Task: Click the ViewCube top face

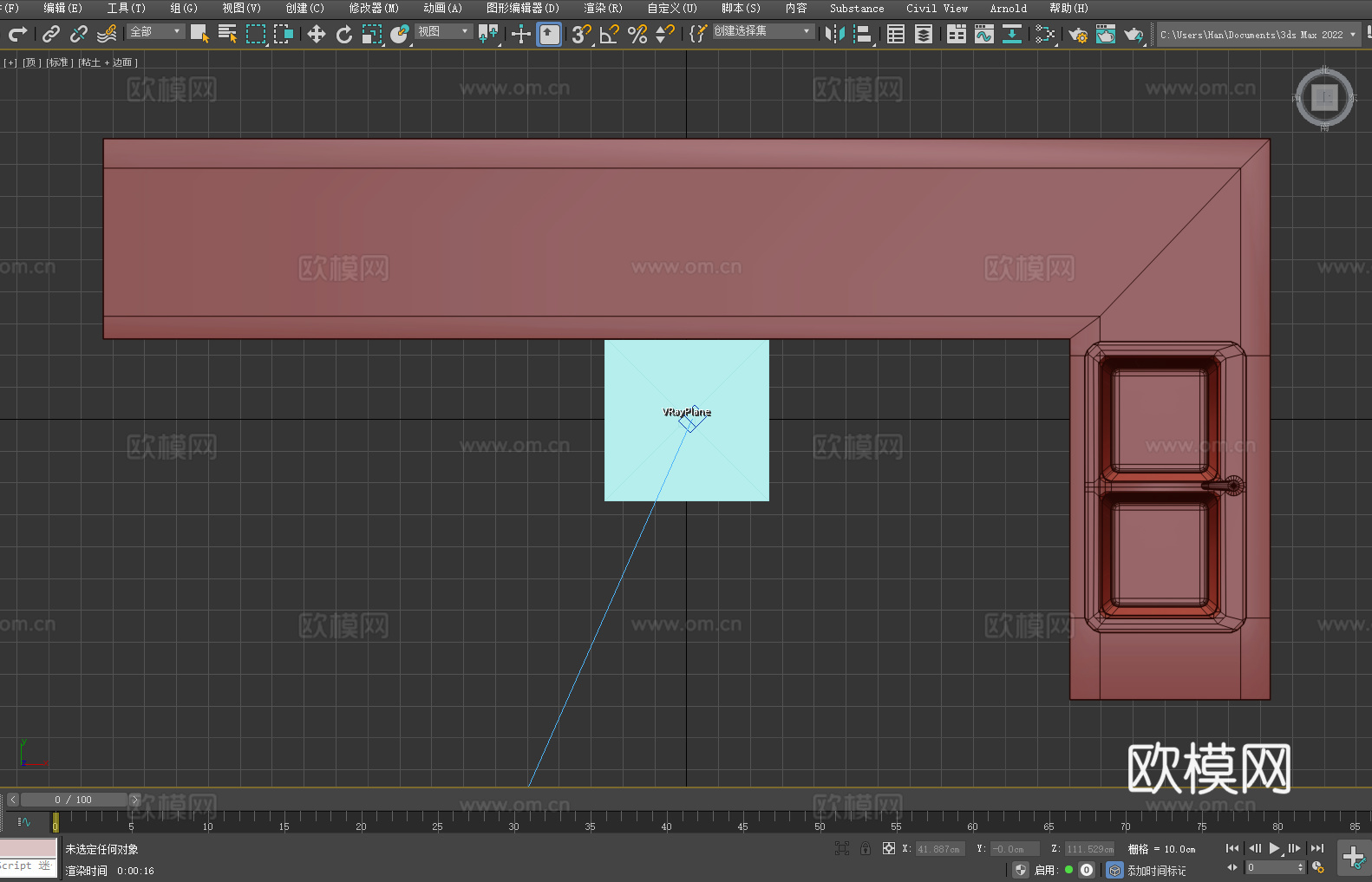Action: coord(1324,97)
